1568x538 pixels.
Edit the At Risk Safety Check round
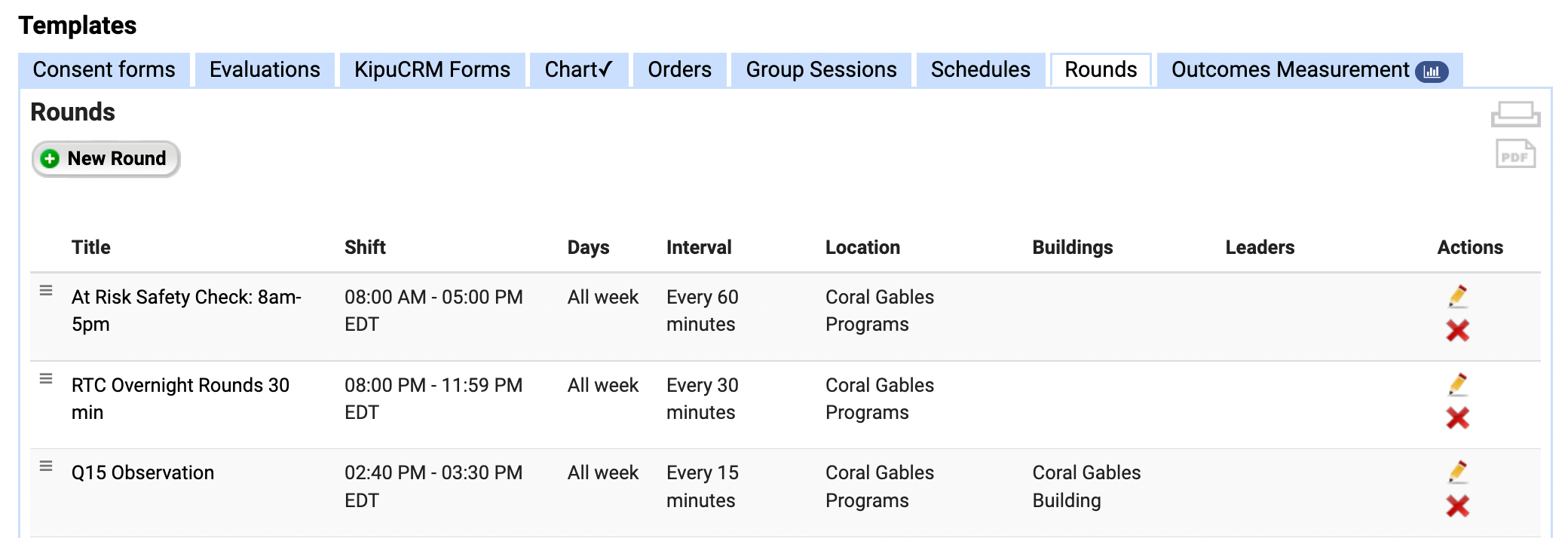coord(1458,296)
